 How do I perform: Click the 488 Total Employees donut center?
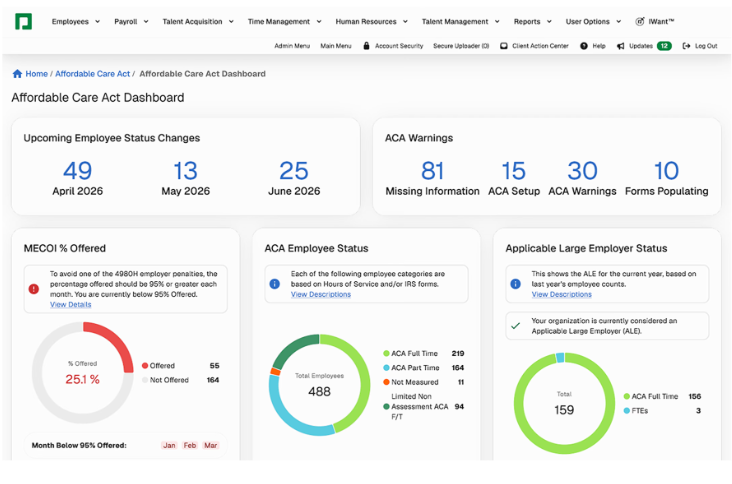point(319,392)
